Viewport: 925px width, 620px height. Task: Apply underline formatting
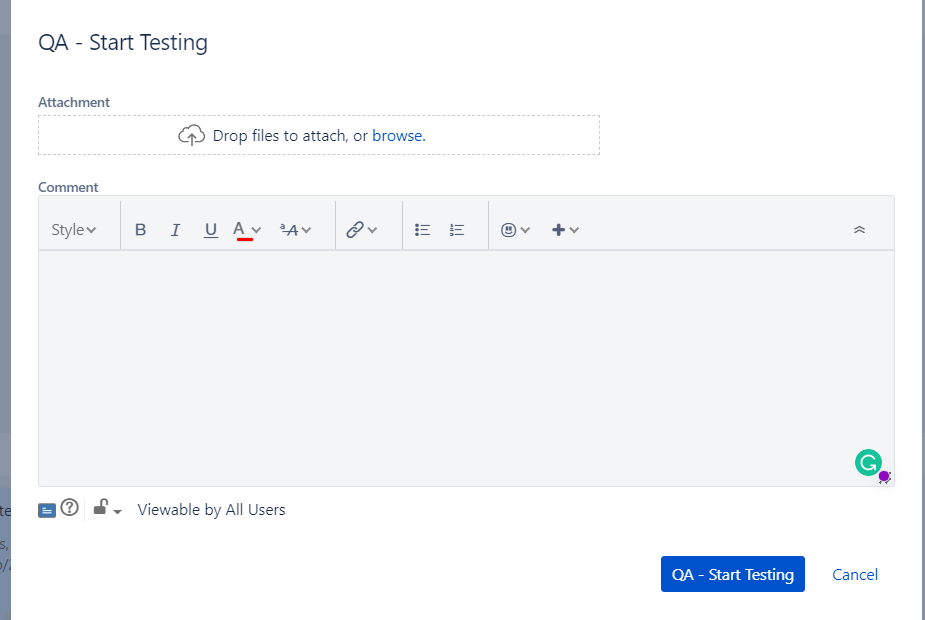[210, 229]
